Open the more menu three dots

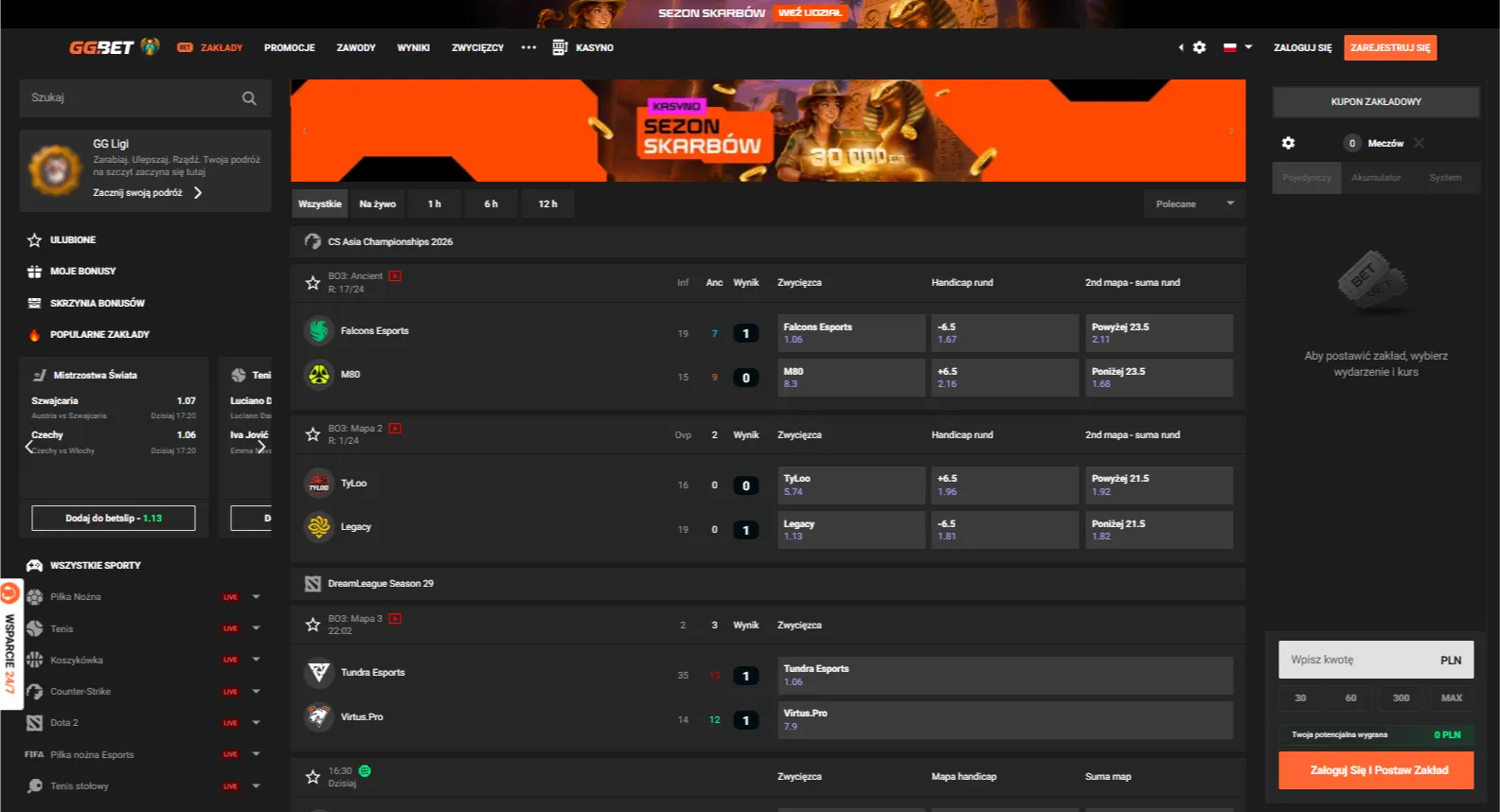[x=528, y=47]
